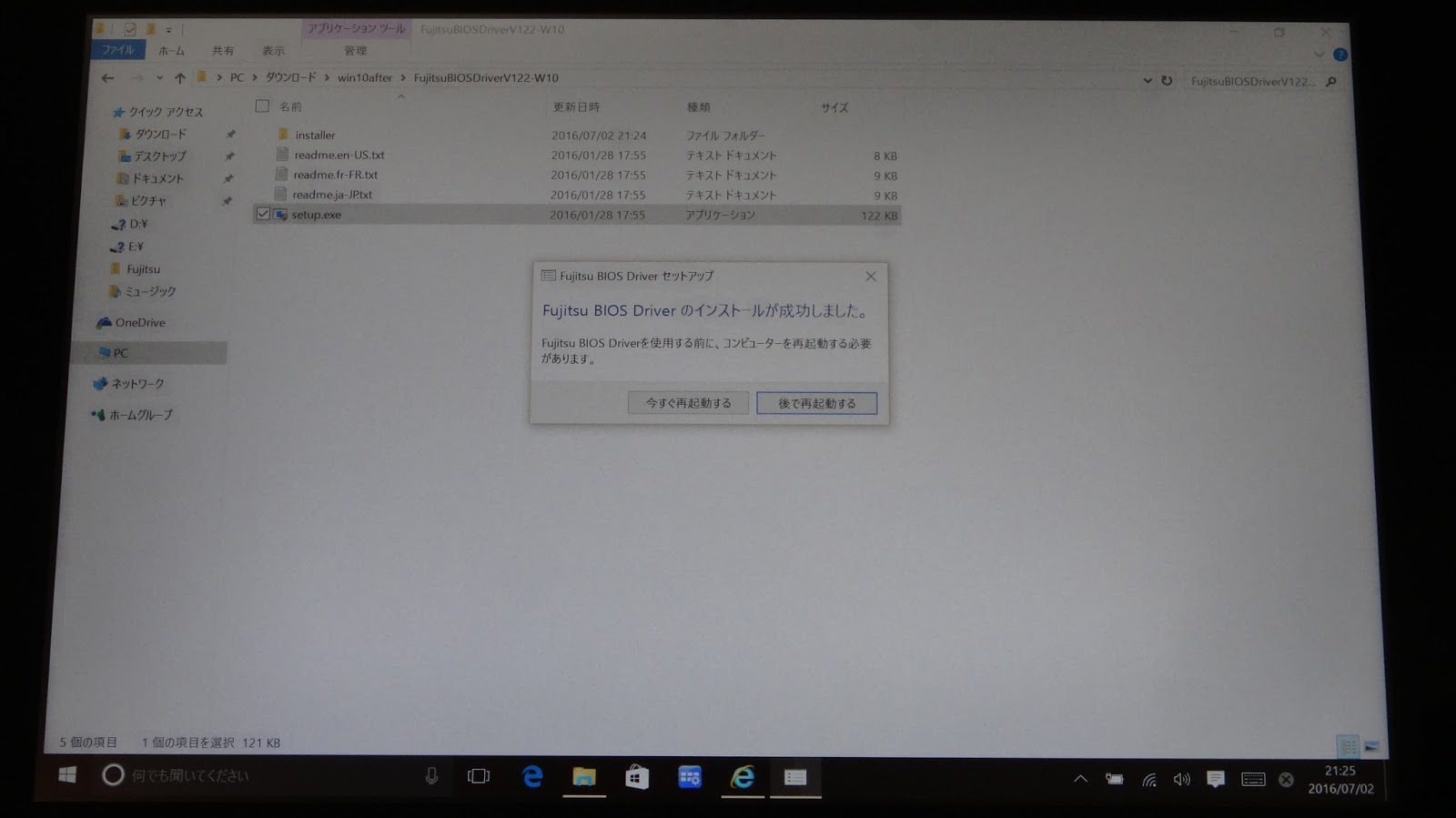Expand the ribbon with the chevron

tap(1319, 55)
